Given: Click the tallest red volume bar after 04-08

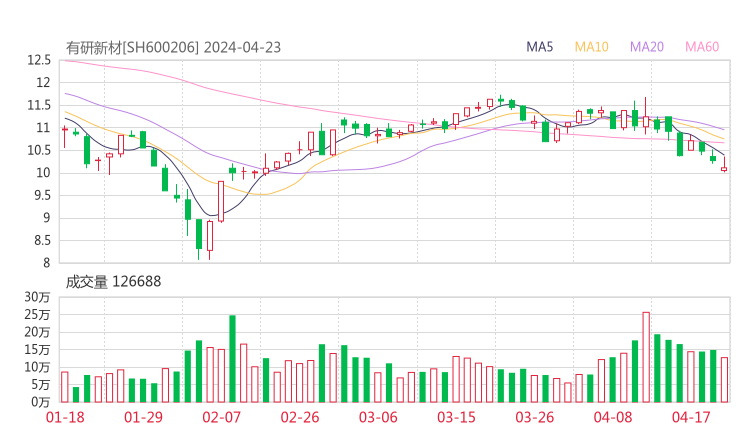Looking at the screenshot, I should pyautogui.click(x=646, y=357).
